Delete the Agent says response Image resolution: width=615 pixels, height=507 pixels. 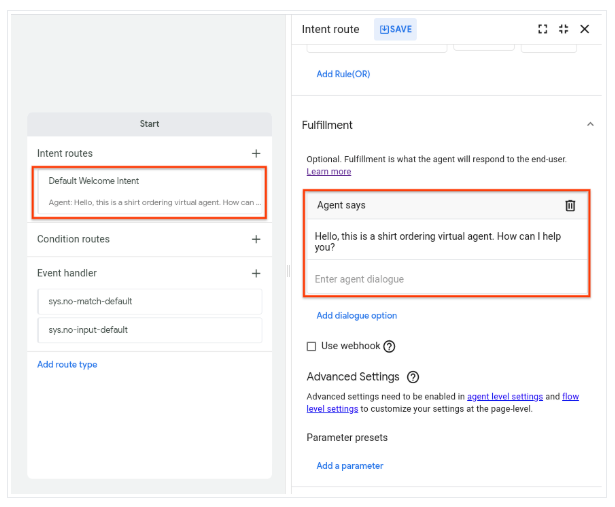coord(570,205)
